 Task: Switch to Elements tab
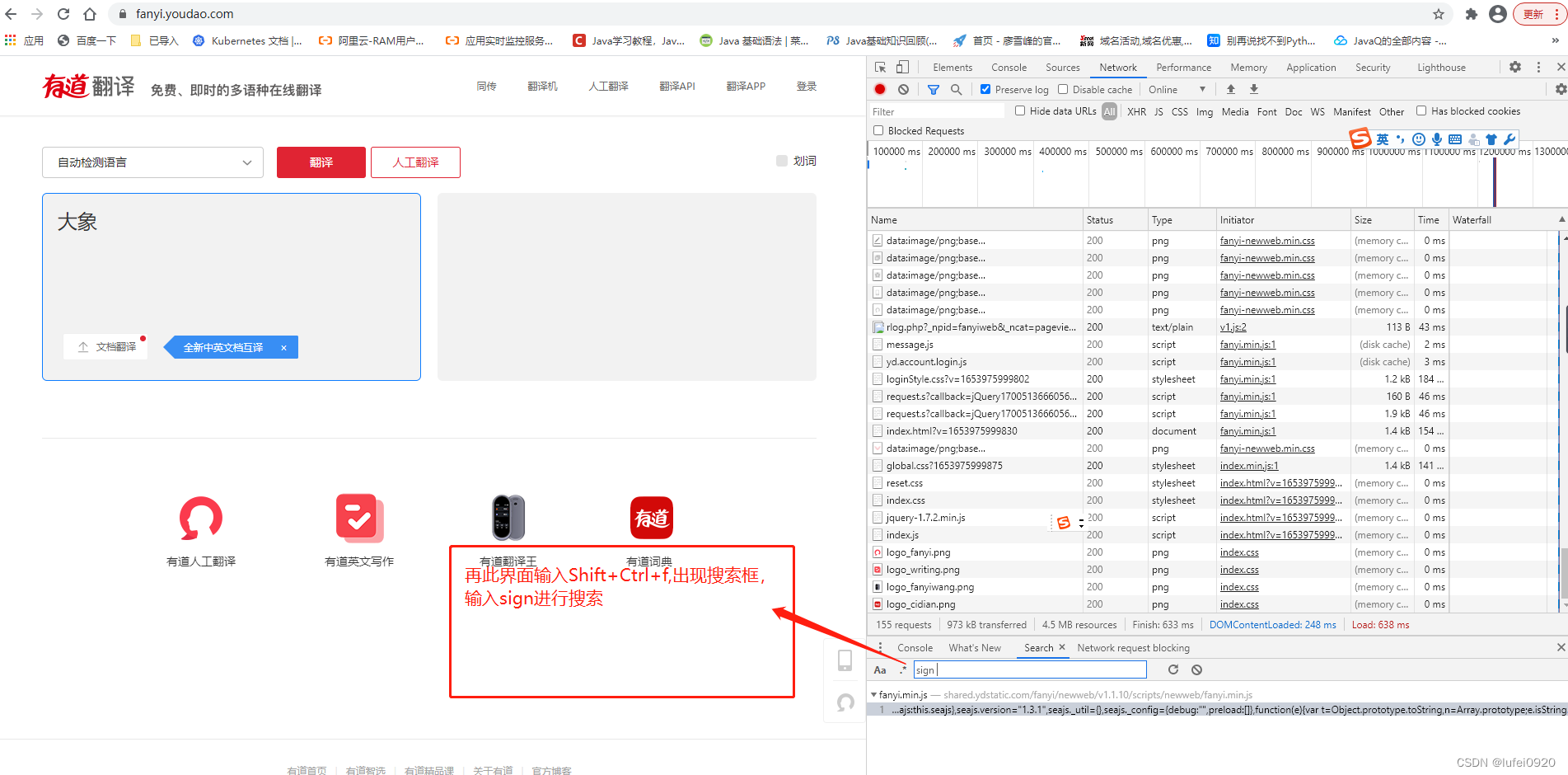(953, 68)
